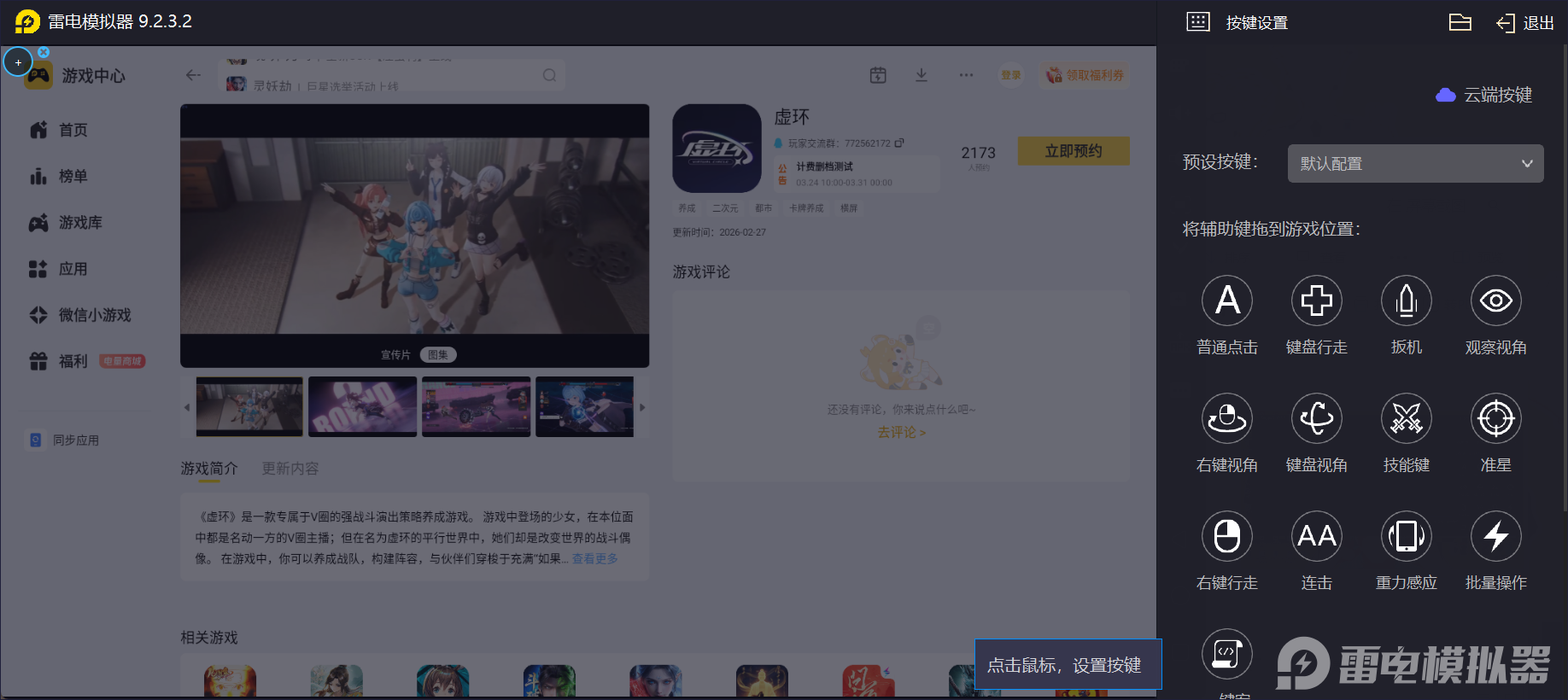1568x700 pixels.
Task: Select the 键盘行走 D-pad key icon
Action: pos(1317,300)
